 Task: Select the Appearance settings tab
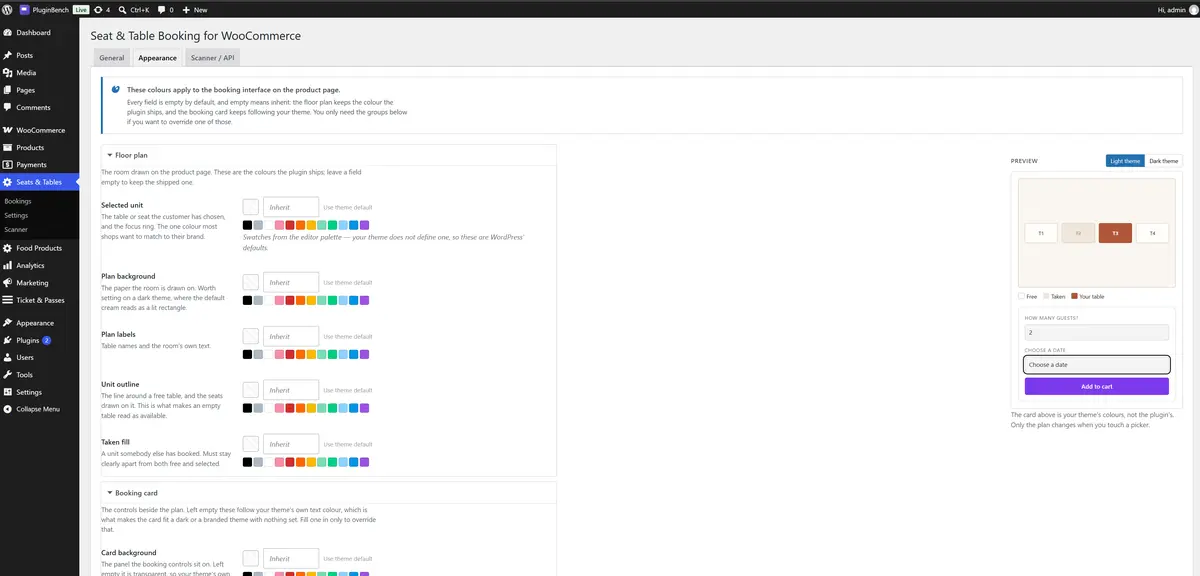point(158,58)
